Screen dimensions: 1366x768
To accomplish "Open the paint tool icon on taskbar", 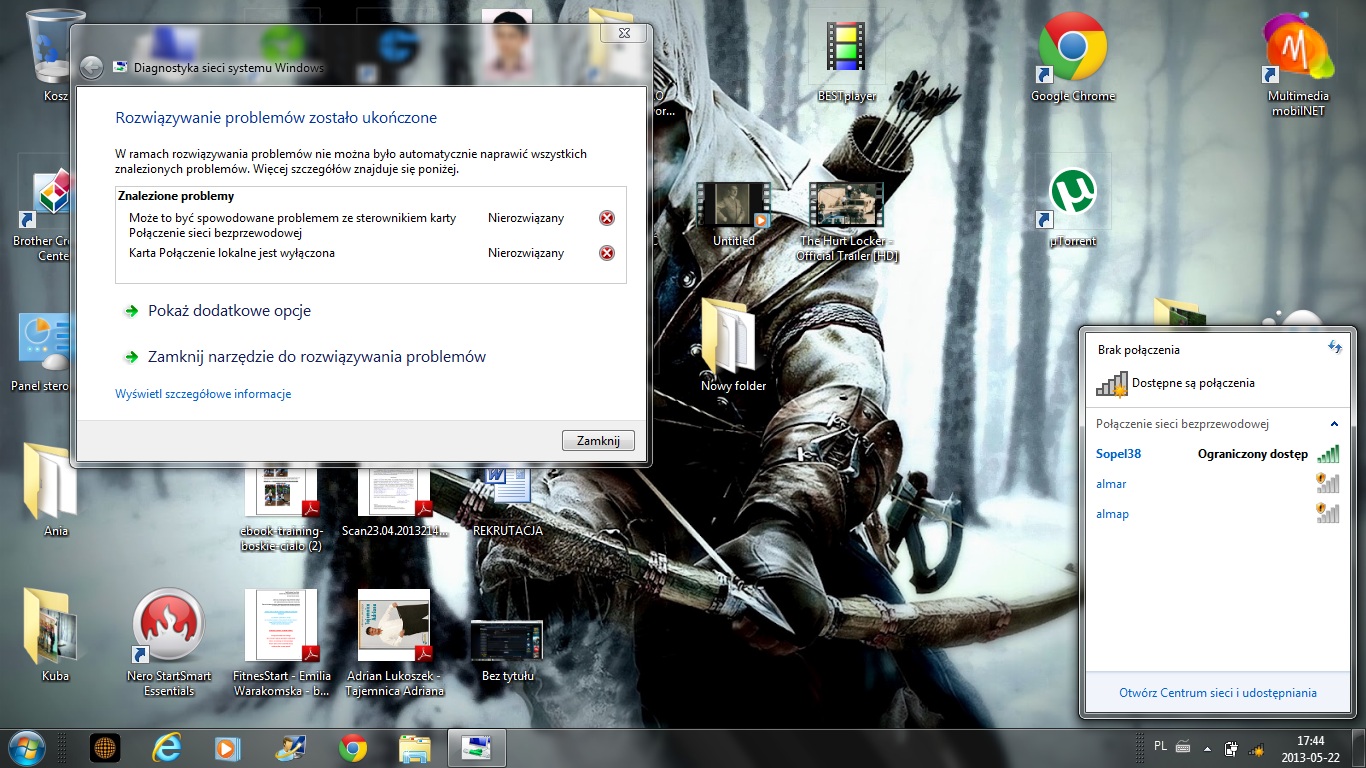I will tap(290, 747).
